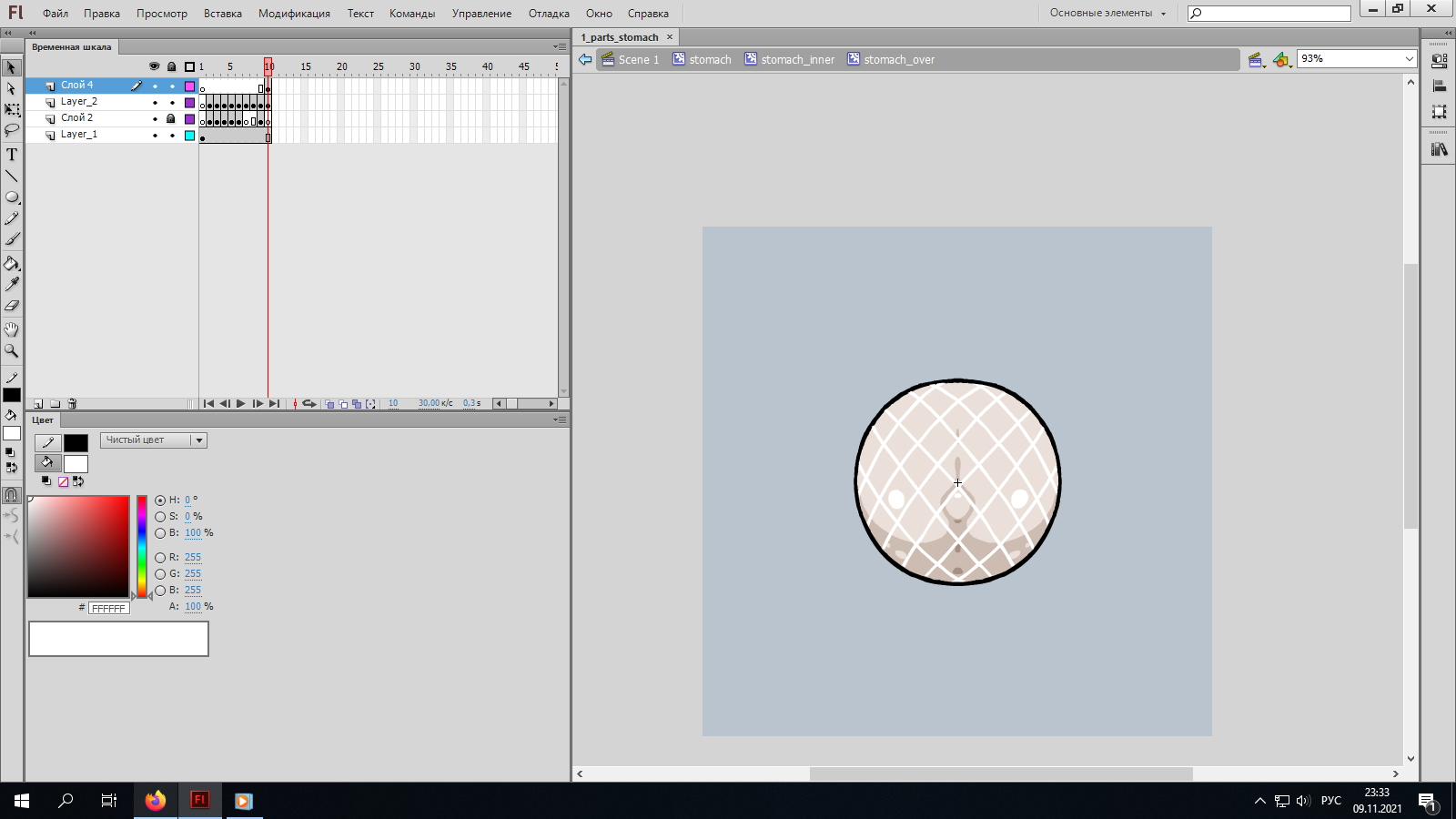Go to Scene 1 in breadcrumb

click(x=631, y=59)
